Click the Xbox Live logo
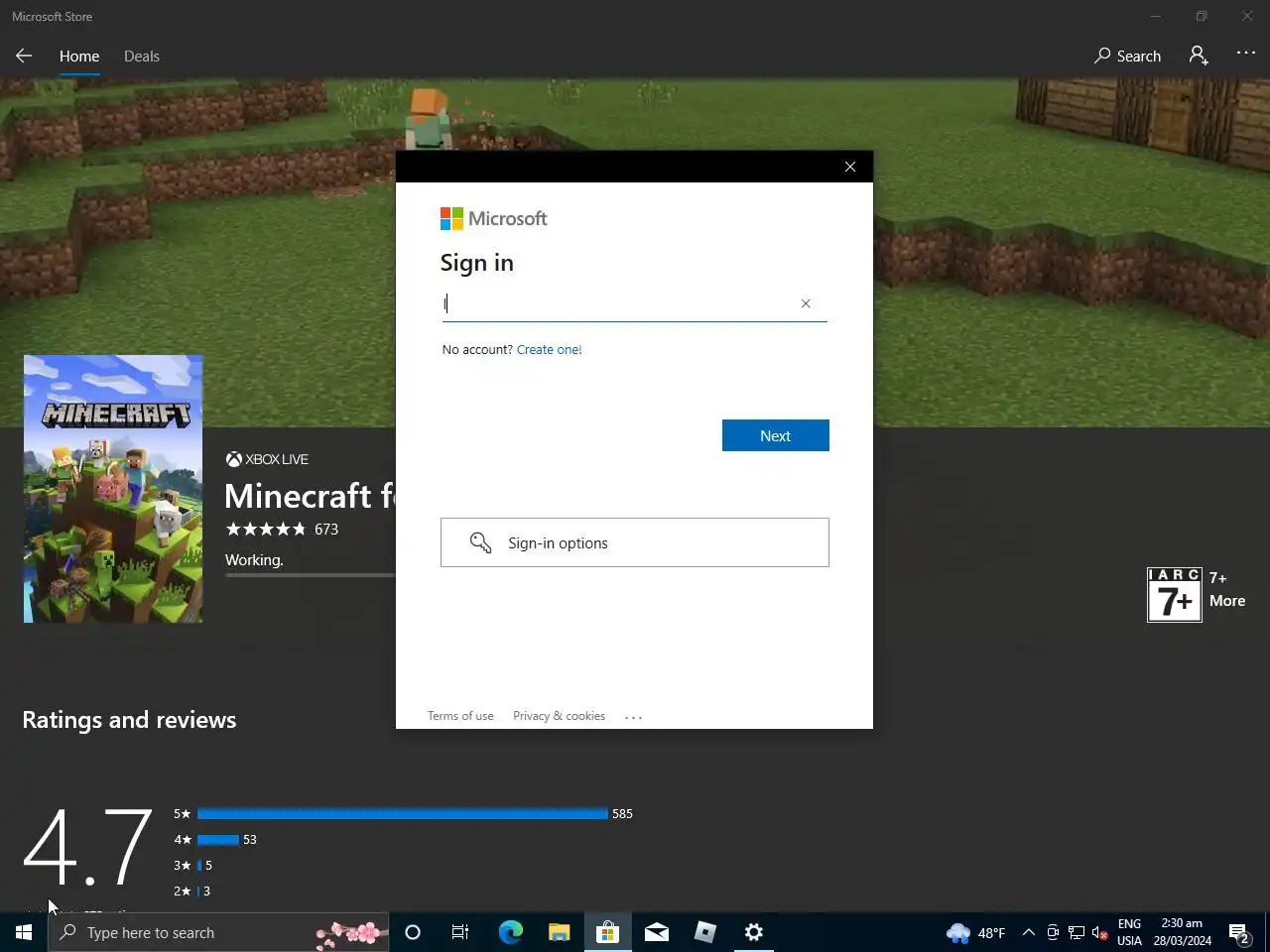Screen dimensions: 1270x952 pos(267,459)
